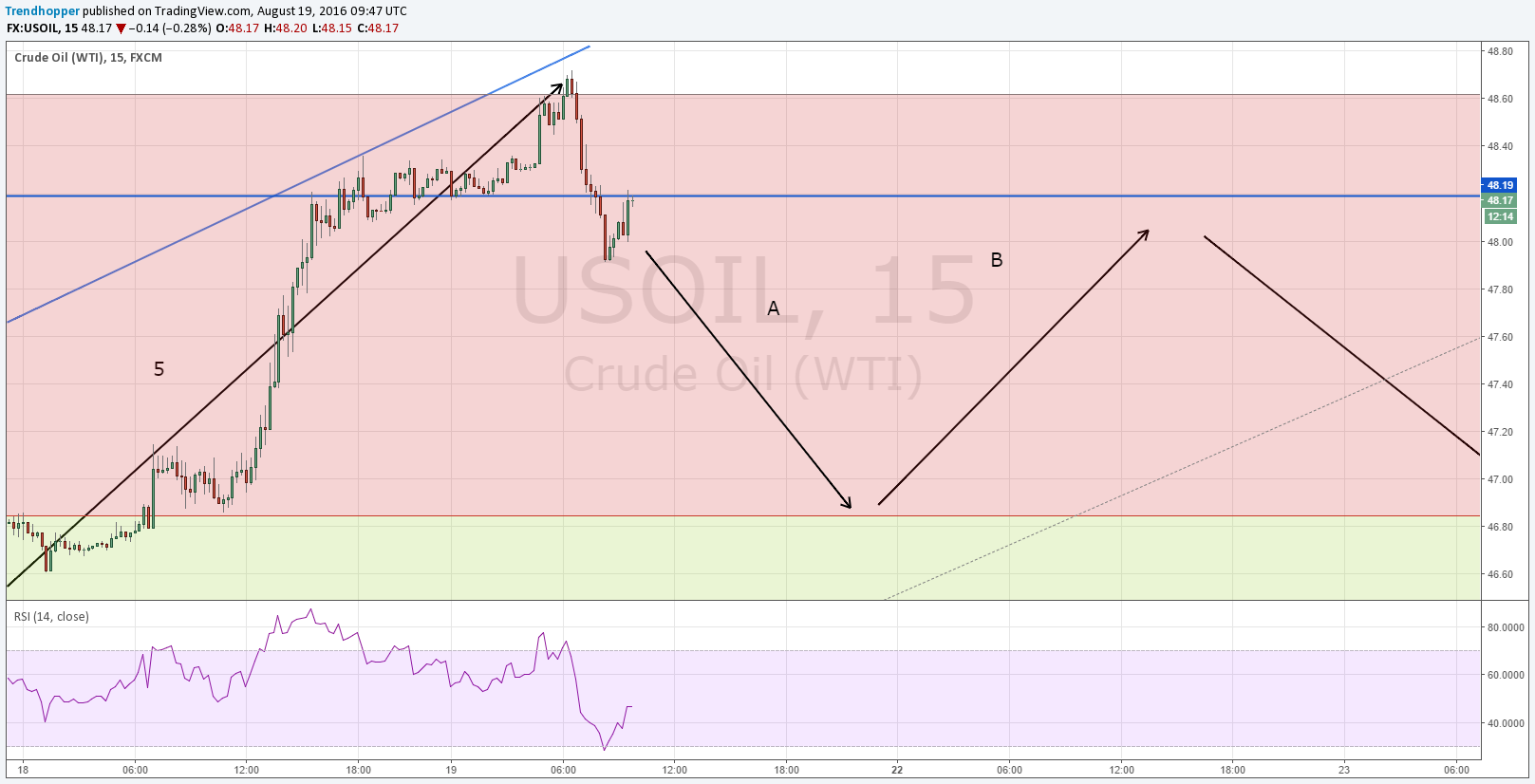Select the wave label A text
Image resolution: width=1535 pixels, height=784 pixels.
pyautogui.click(x=774, y=308)
